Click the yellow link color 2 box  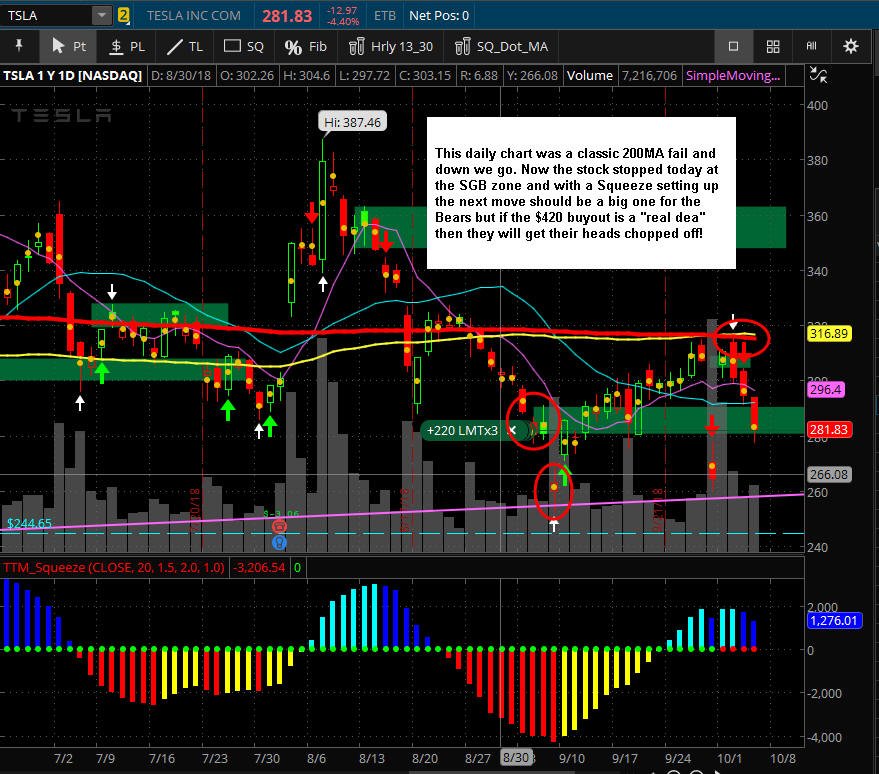pyautogui.click(x=123, y=15)
